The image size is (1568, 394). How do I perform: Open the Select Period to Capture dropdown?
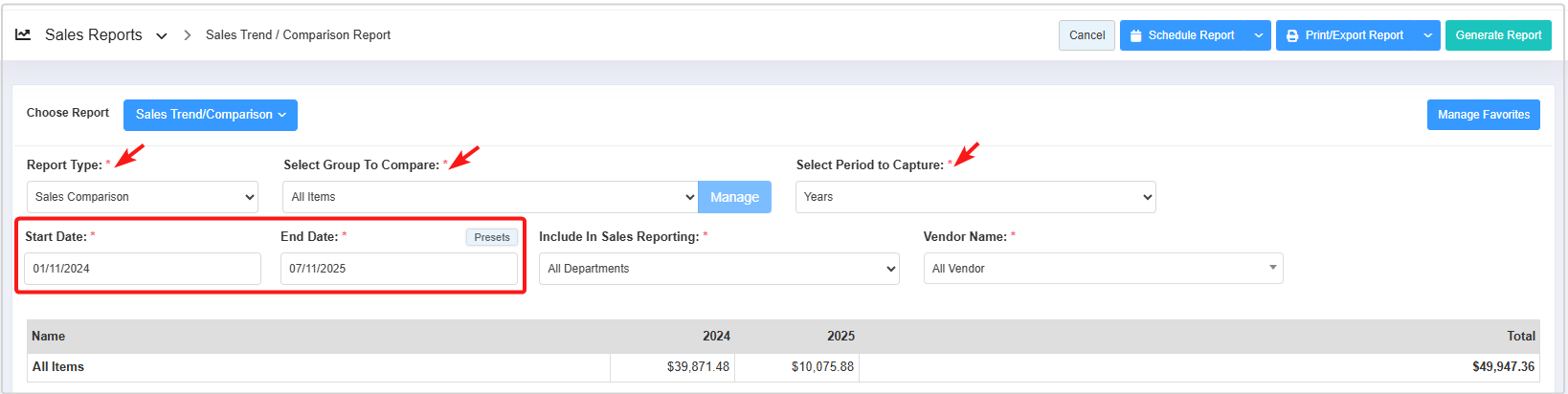point(974,197)
